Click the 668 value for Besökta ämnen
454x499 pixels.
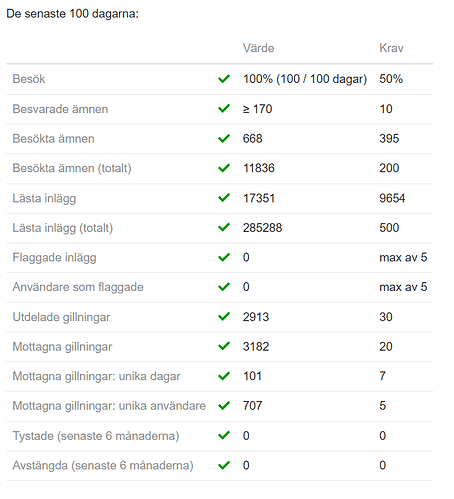point(252,138)
